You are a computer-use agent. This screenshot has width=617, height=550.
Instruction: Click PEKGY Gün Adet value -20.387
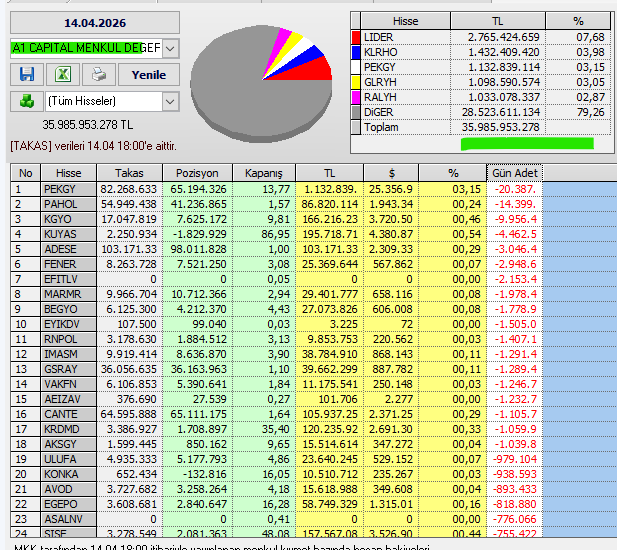click(515, 189)
